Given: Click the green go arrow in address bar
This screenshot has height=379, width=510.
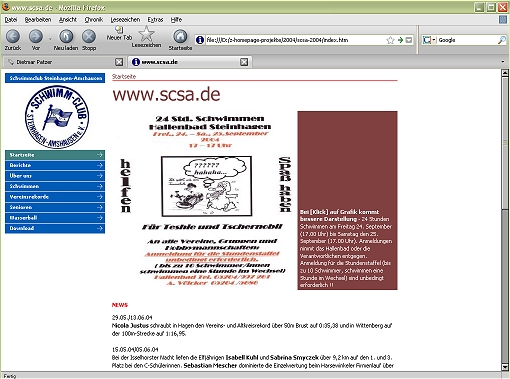Looking at the screenshot, I should click(400, 40).
